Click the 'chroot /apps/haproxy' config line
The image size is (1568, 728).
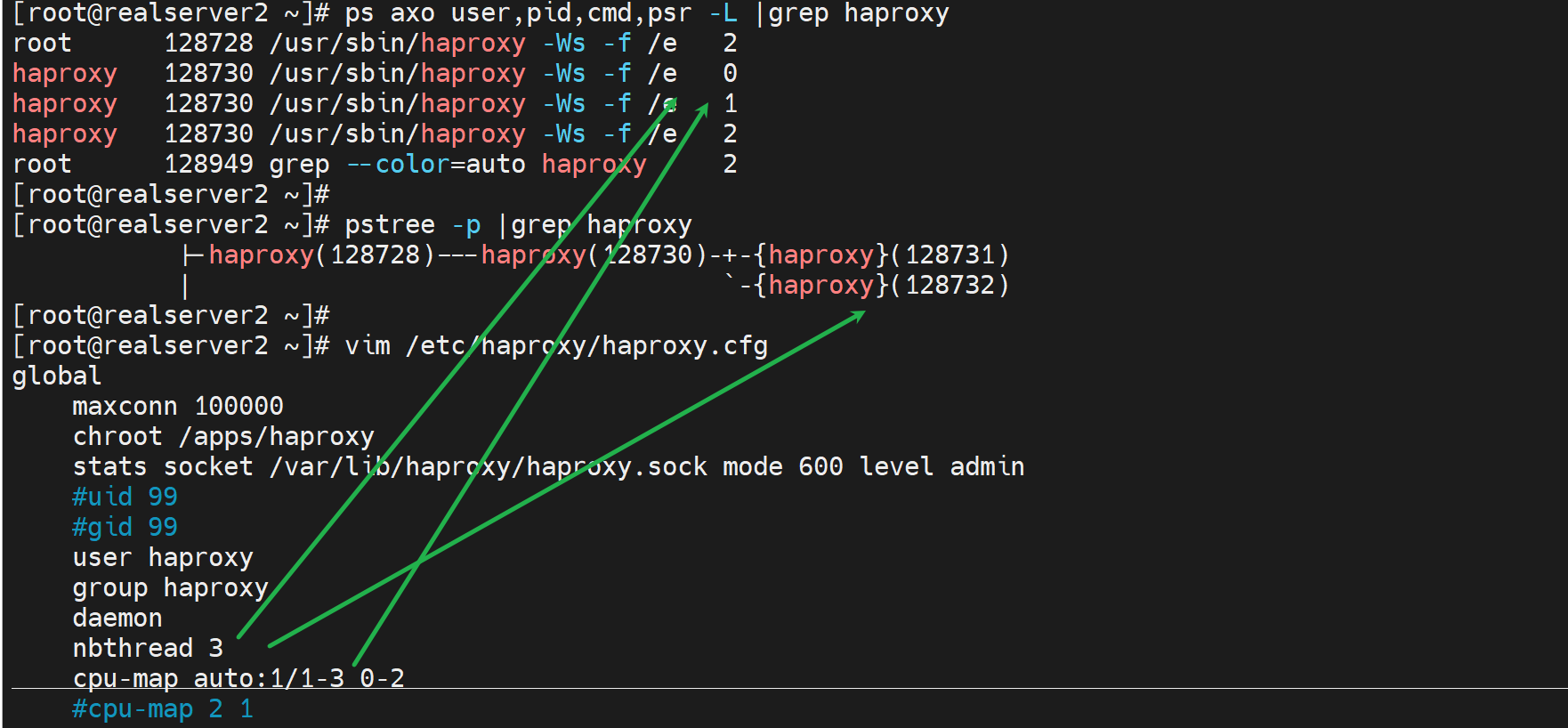click(x=222, y=437)
